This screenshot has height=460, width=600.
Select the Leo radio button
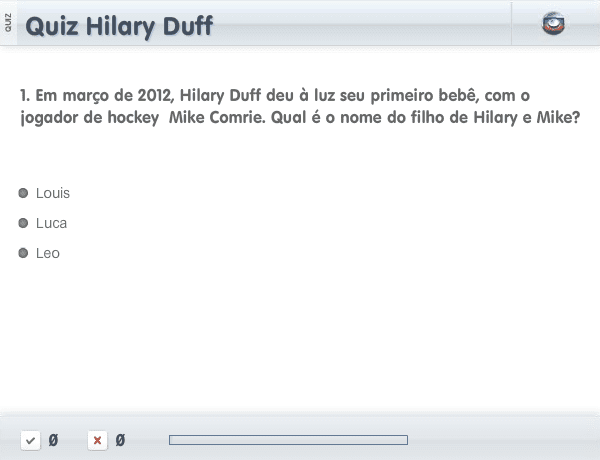[x=23, y=253]
